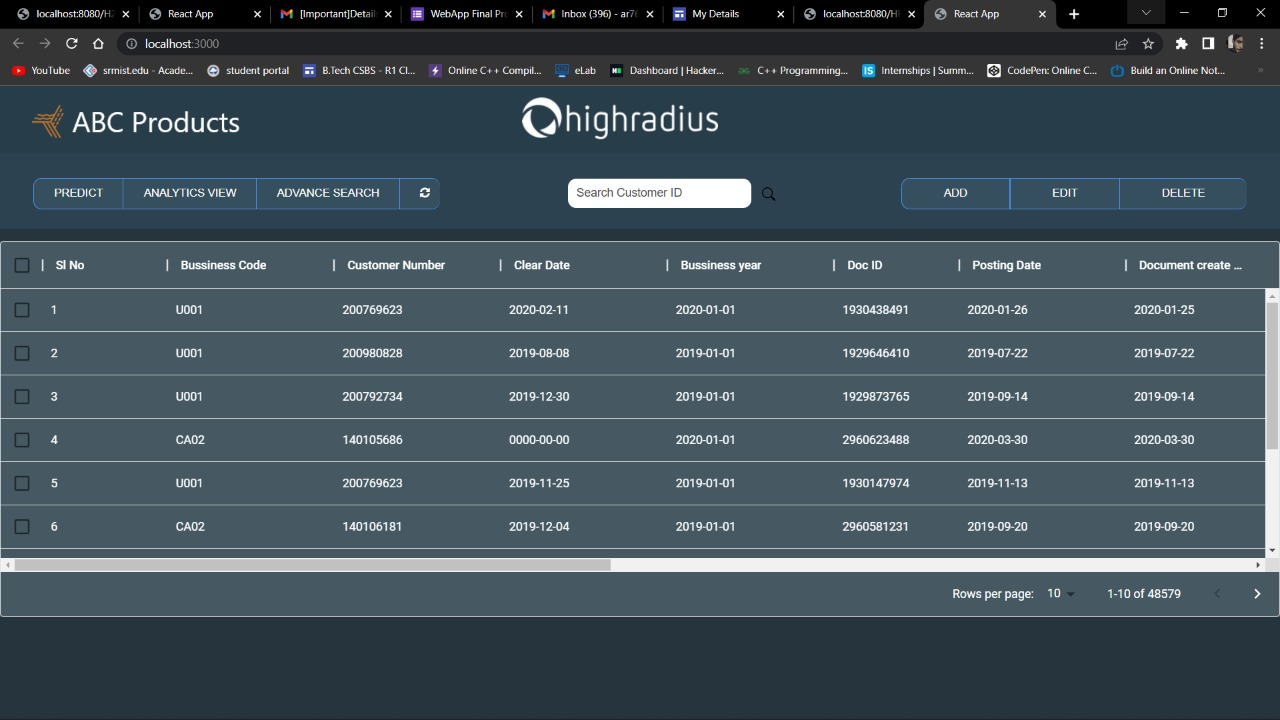Click the HighRadius logo in the header
Viewport: 1280px width, 720px height.
619,118
